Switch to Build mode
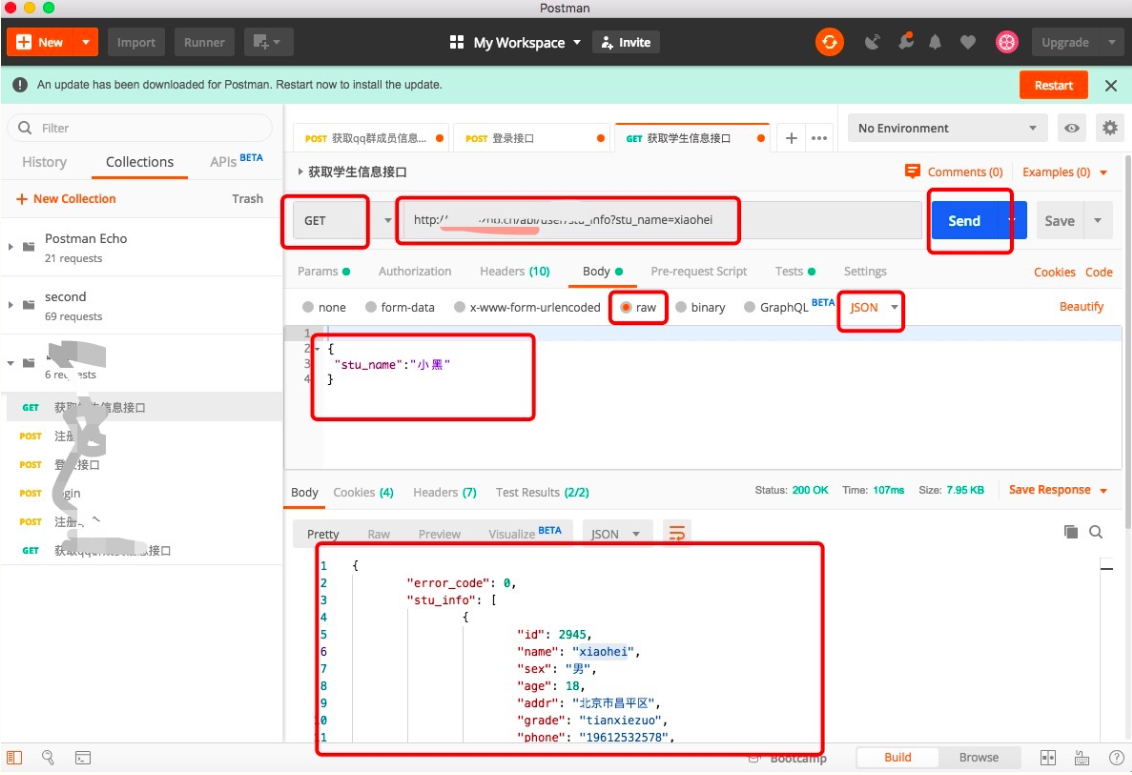 pos(897,757)
